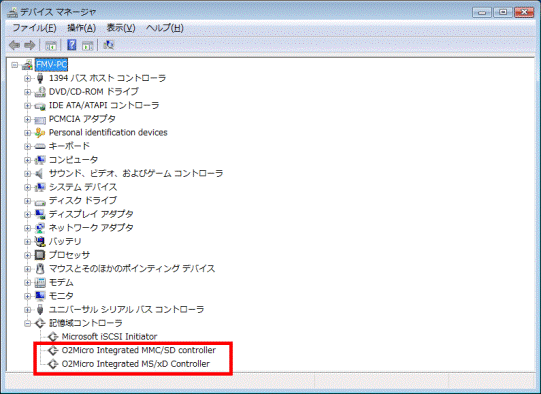Click the IDE ATA/ATAPI controller icon
This screenshot has width=541, height=394.
(40, 106)
